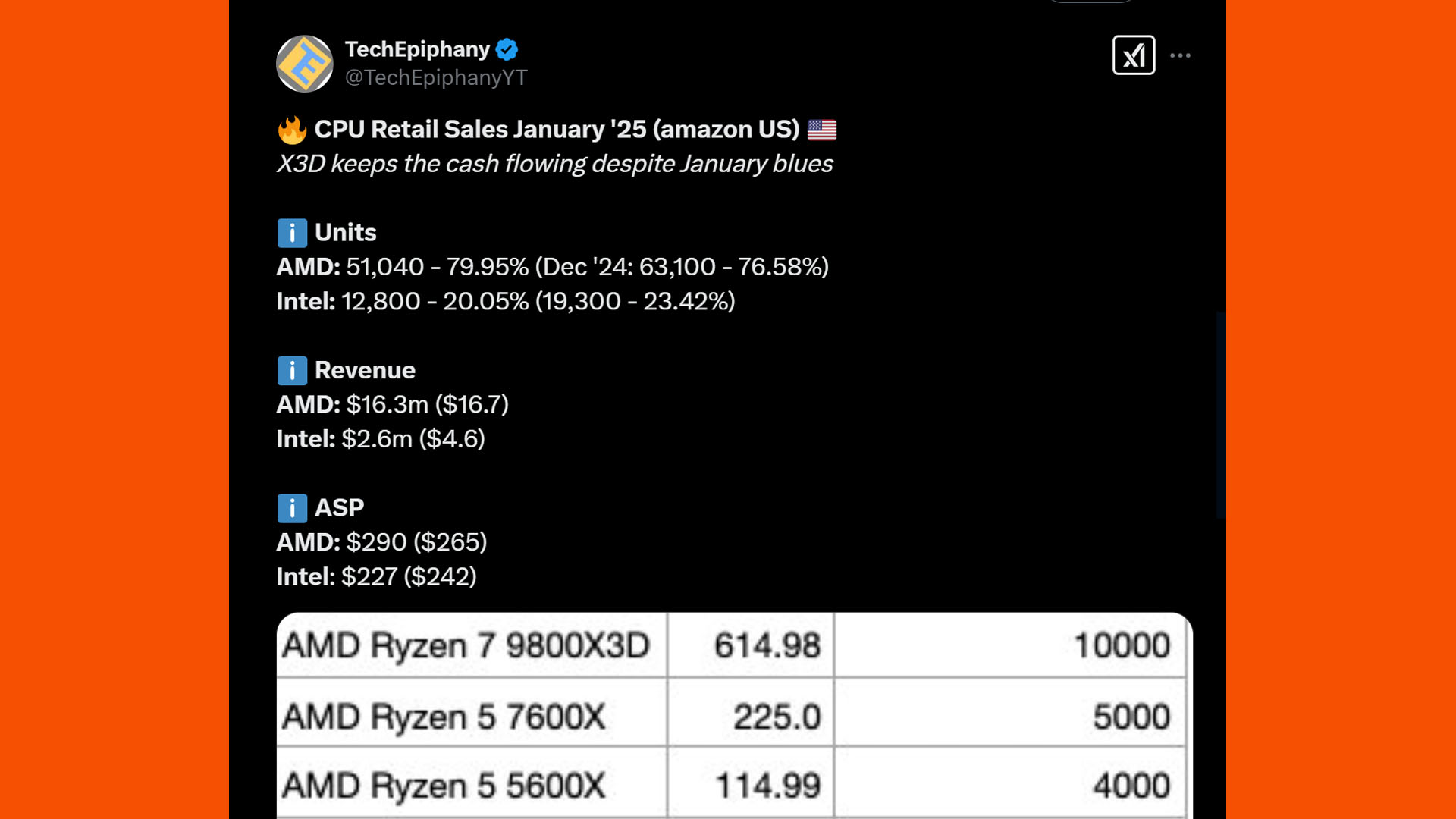Click the Revenue info icon

pyautogui.click(x=291, y=370)
